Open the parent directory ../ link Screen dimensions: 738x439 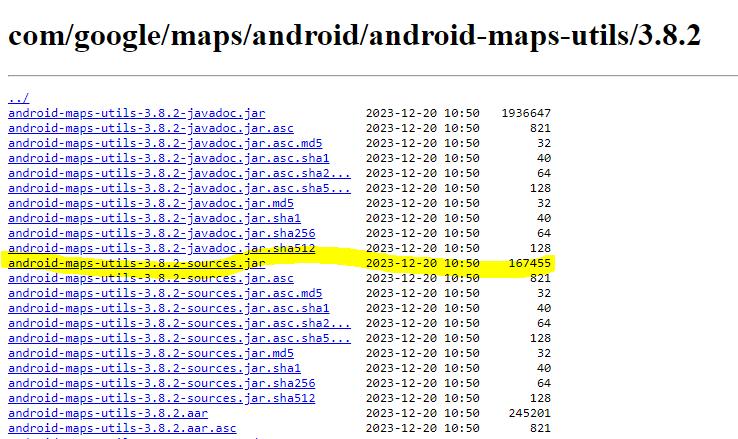(18, 98)
